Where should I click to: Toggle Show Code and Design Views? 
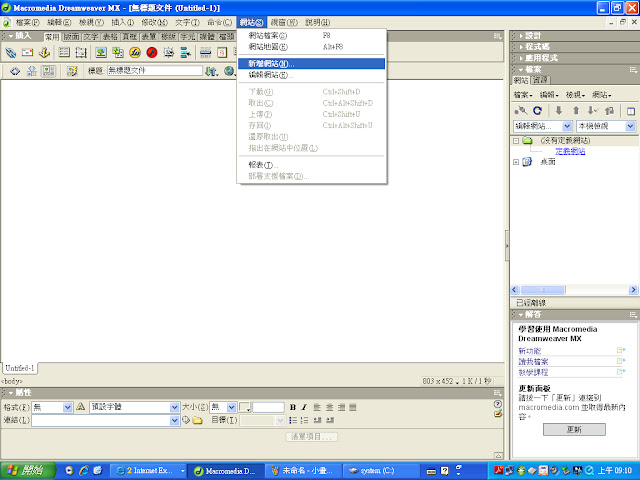pos(32,71)
